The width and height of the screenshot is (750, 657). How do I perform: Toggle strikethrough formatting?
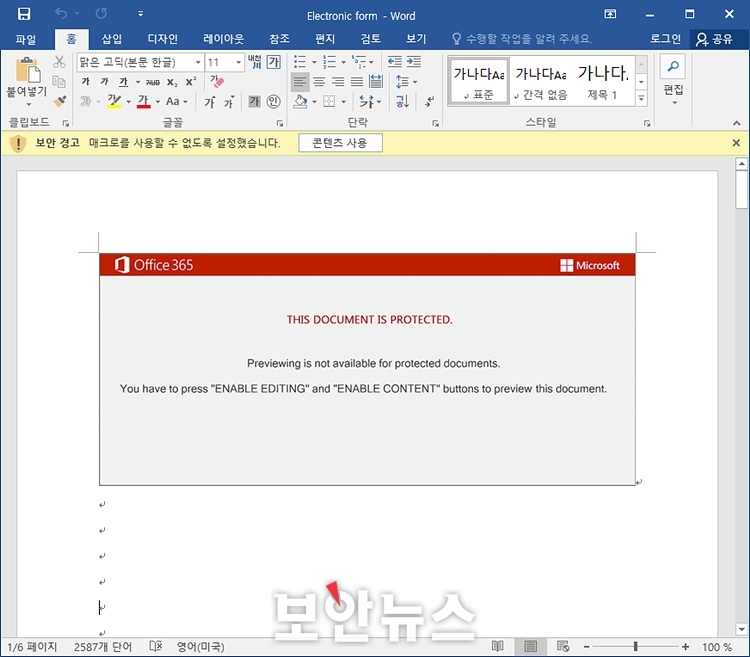(153, 82)
